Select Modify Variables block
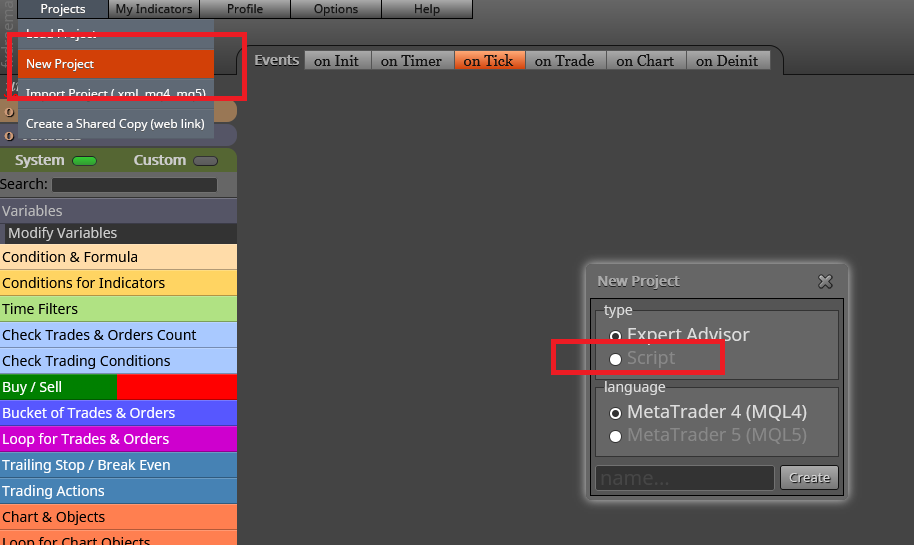This screenshot has height=545, width=914. click(121, 233)
